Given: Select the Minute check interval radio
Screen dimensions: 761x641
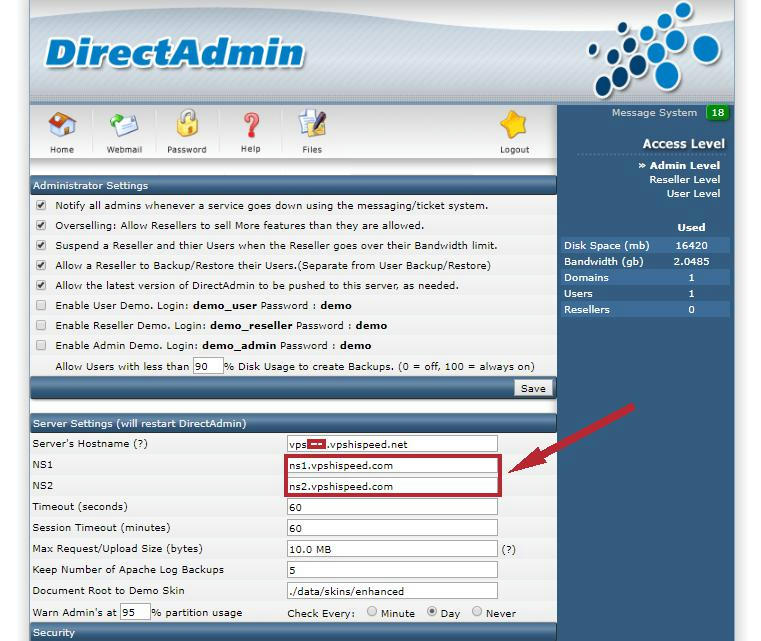Looking at the screenshot, I should 372,611.
